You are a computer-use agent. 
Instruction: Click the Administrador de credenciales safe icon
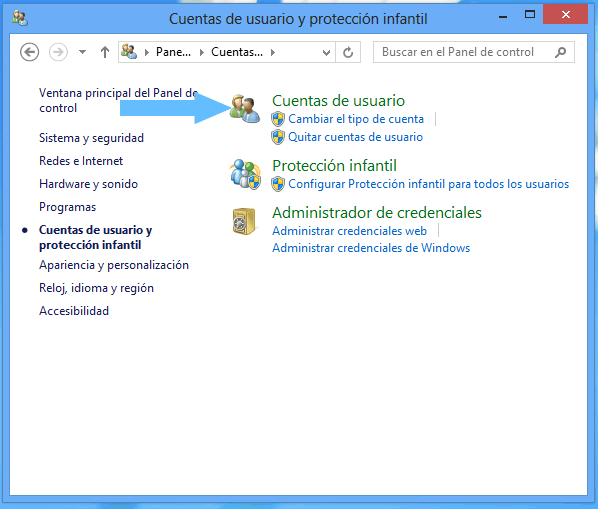pyautogui.click(x=244, y=221)
